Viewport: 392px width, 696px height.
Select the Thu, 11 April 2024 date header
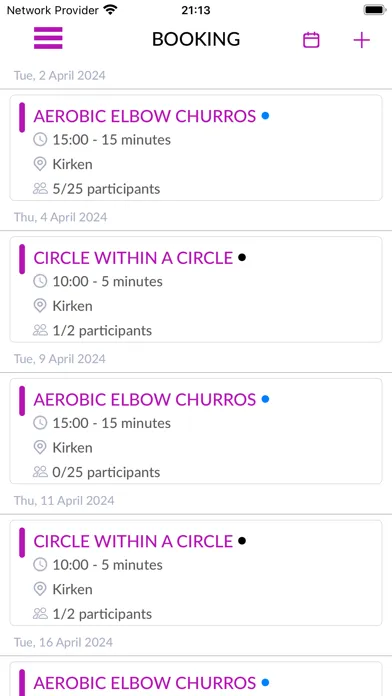click(x=64, y=500)
